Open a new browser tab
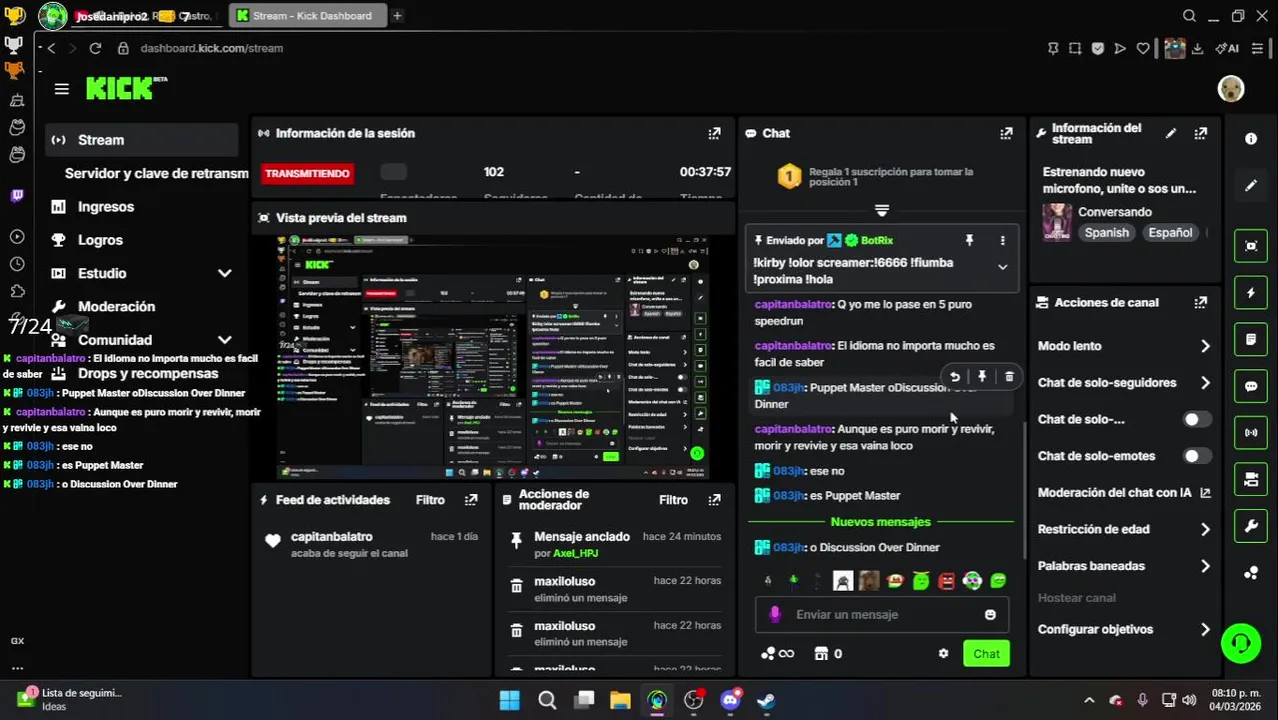The height and width of the screenshot is (720, 1278). point(397,16)
